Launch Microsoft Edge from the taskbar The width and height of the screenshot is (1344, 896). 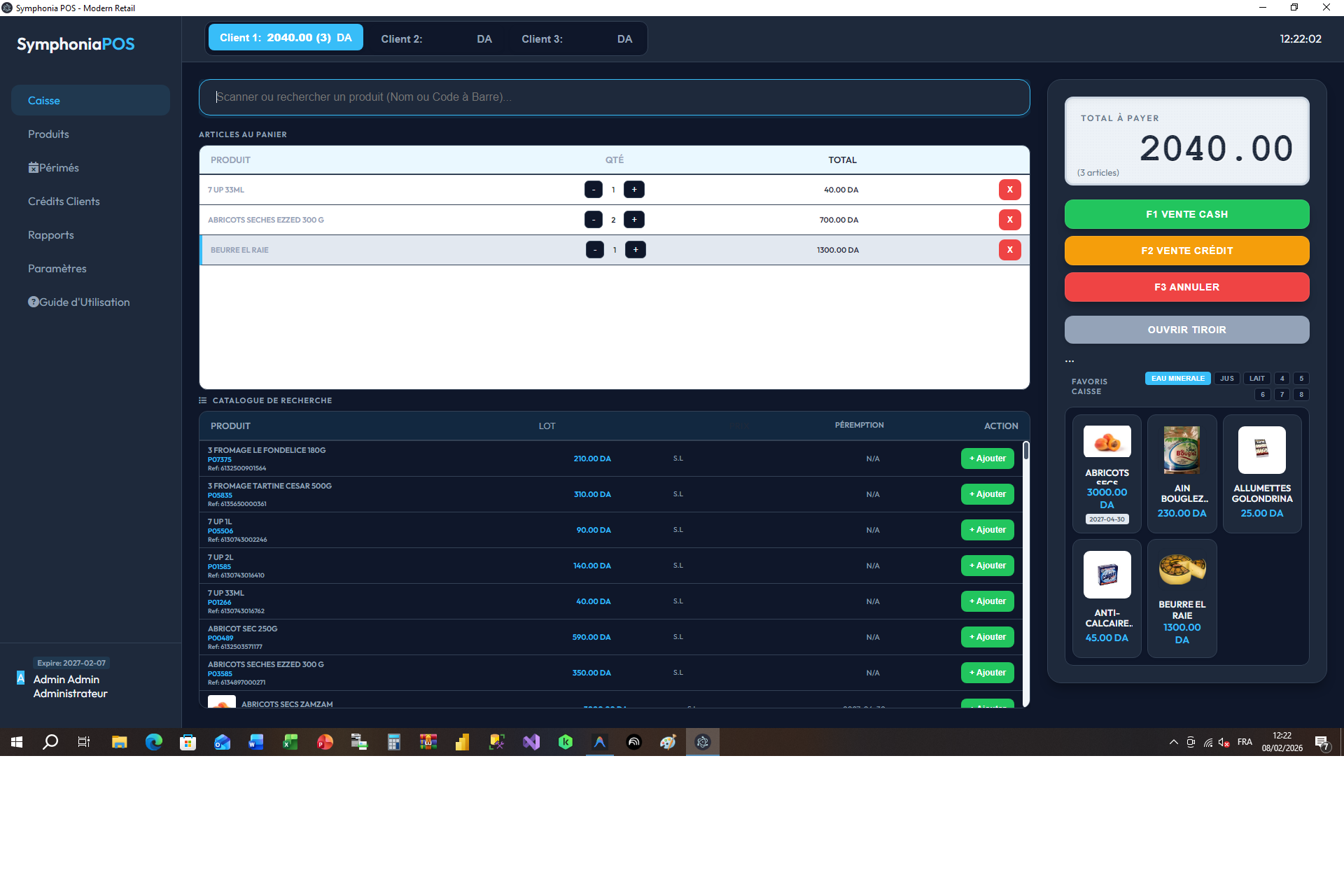[x=153, y=742]
